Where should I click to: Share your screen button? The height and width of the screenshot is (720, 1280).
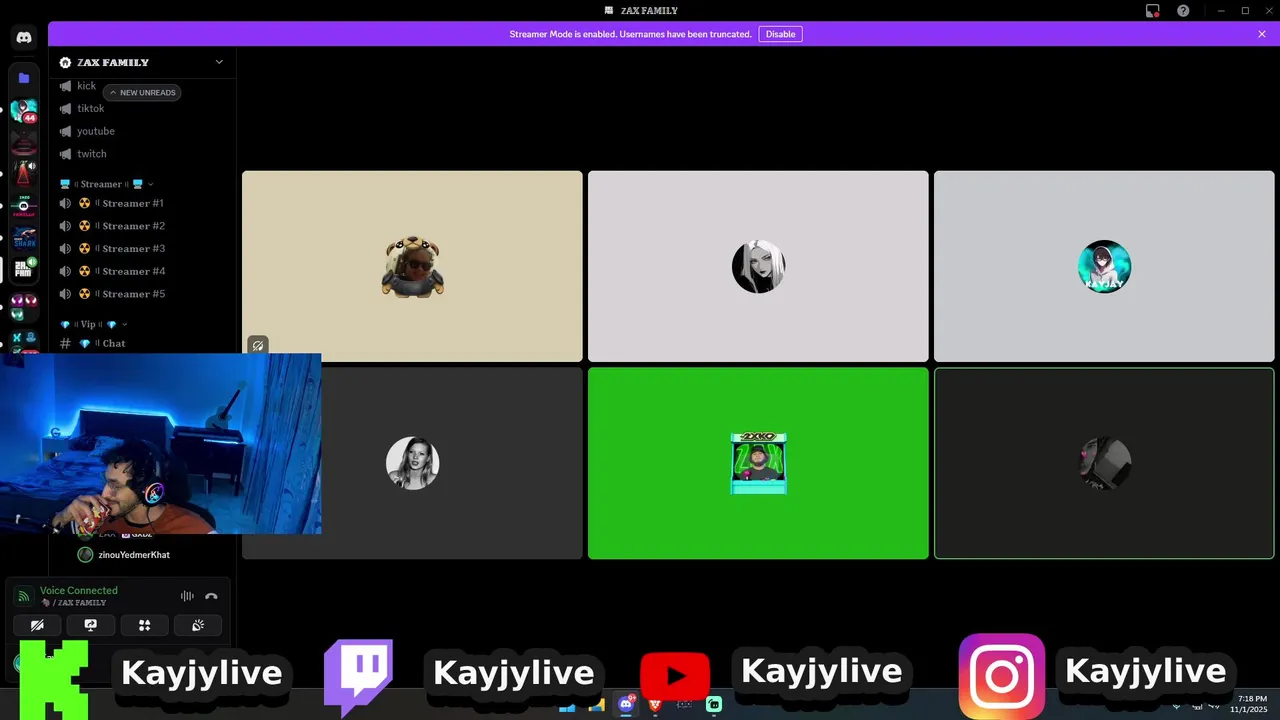pyautogui.click(x=91, y=625)
